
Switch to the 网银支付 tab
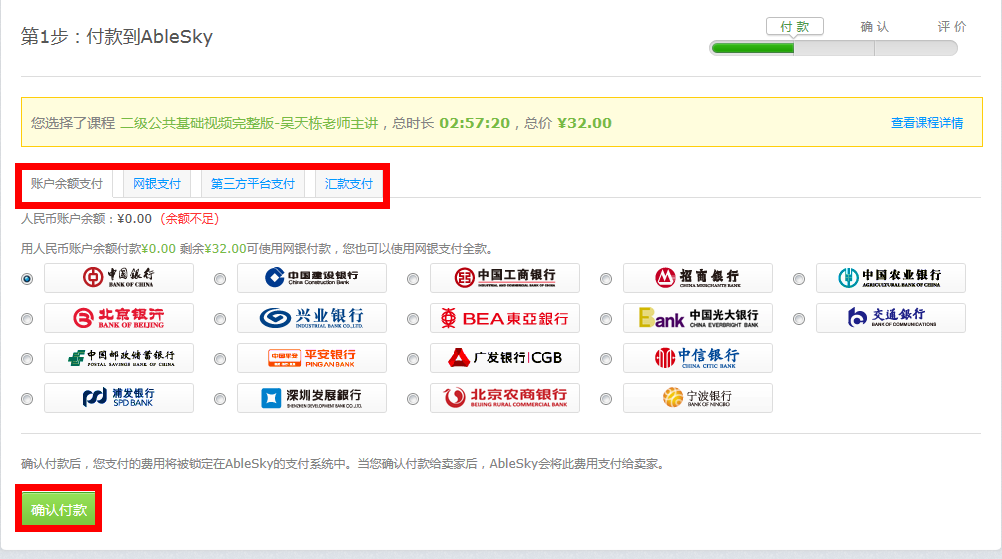pos(157,184)
